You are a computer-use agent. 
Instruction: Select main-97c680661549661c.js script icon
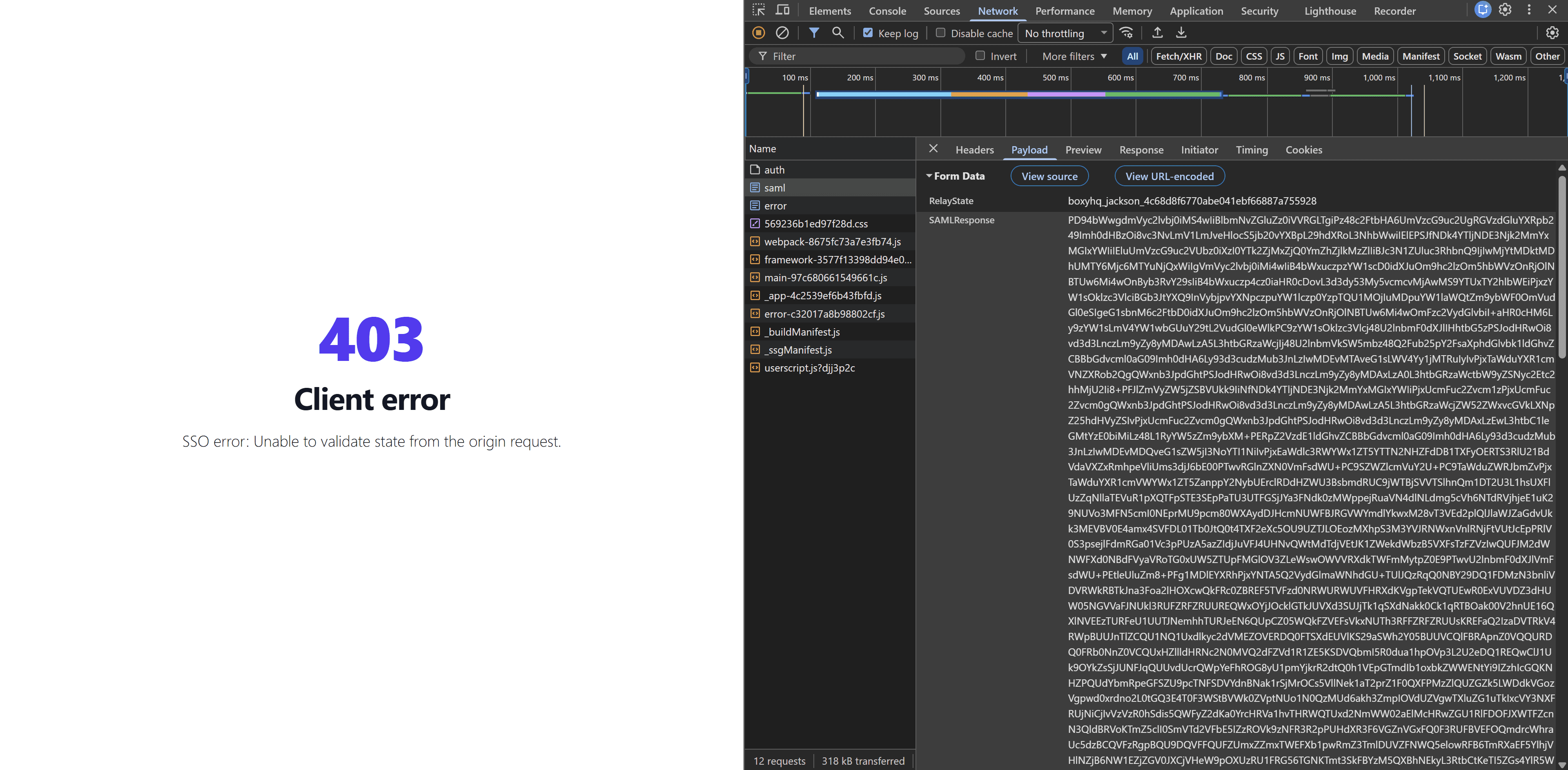(755, 278)
